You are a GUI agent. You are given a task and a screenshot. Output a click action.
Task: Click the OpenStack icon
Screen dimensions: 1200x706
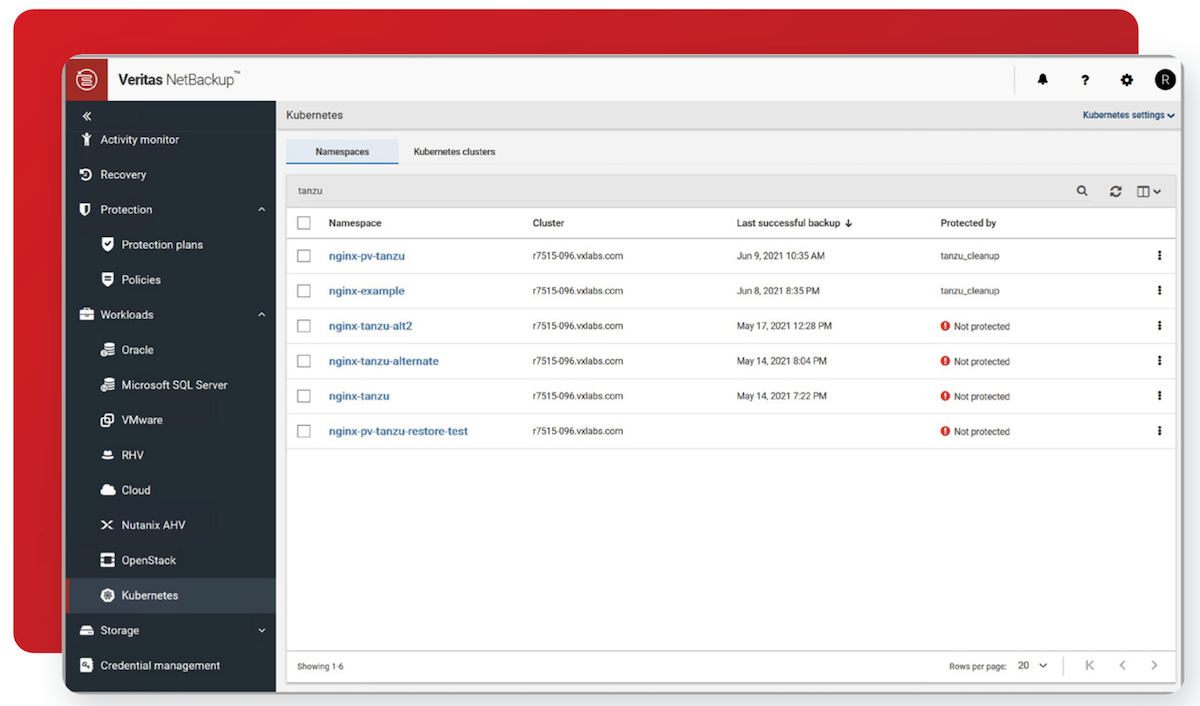tap(108, 560)
